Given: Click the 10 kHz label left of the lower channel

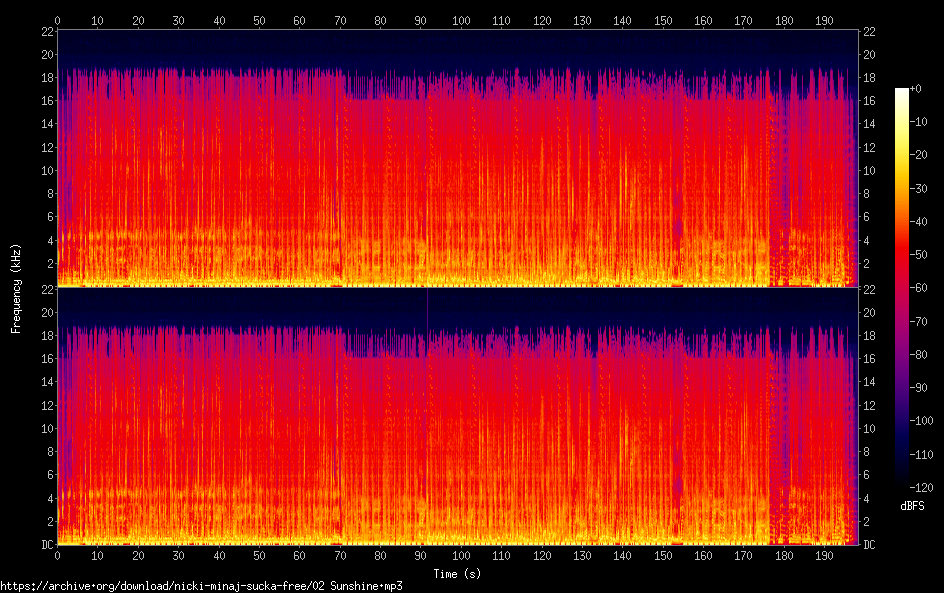Looking at the screenshot, I should click(x=46, y=428).
